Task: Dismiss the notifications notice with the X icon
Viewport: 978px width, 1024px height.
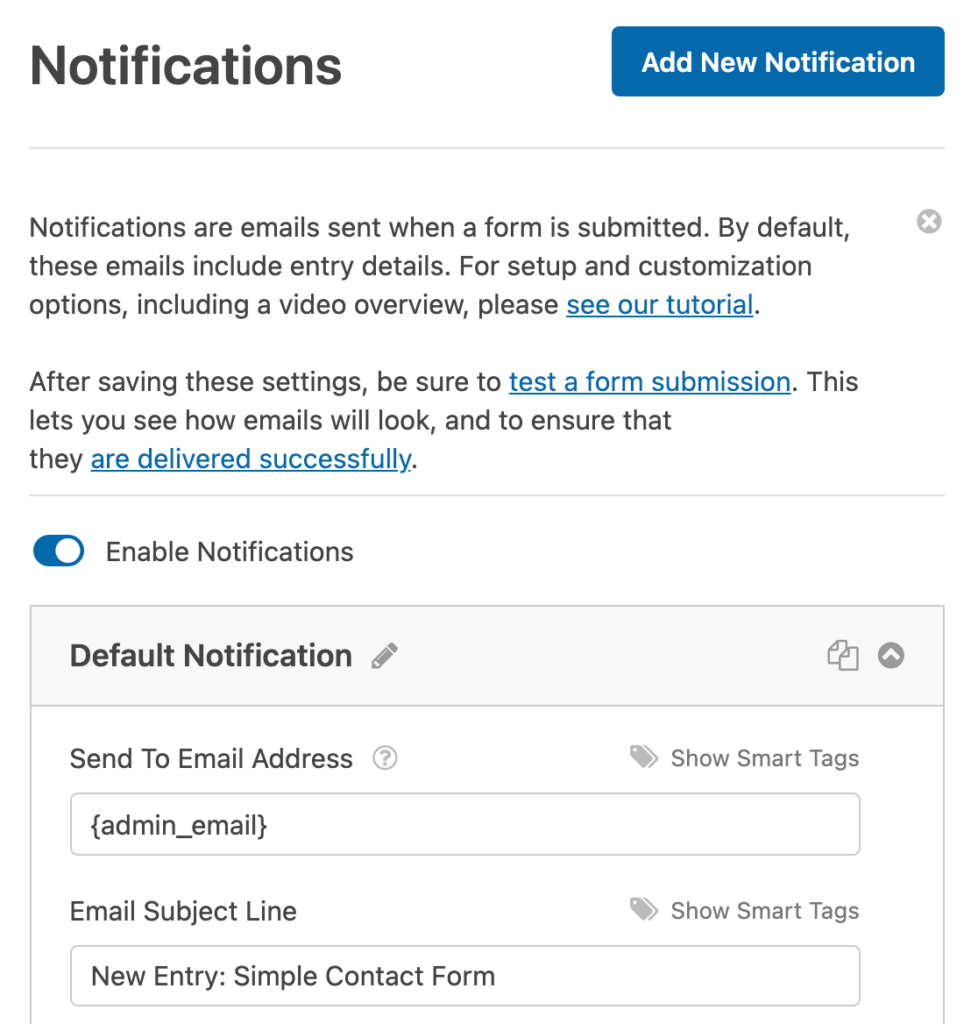Action: (x=928, y=222)
